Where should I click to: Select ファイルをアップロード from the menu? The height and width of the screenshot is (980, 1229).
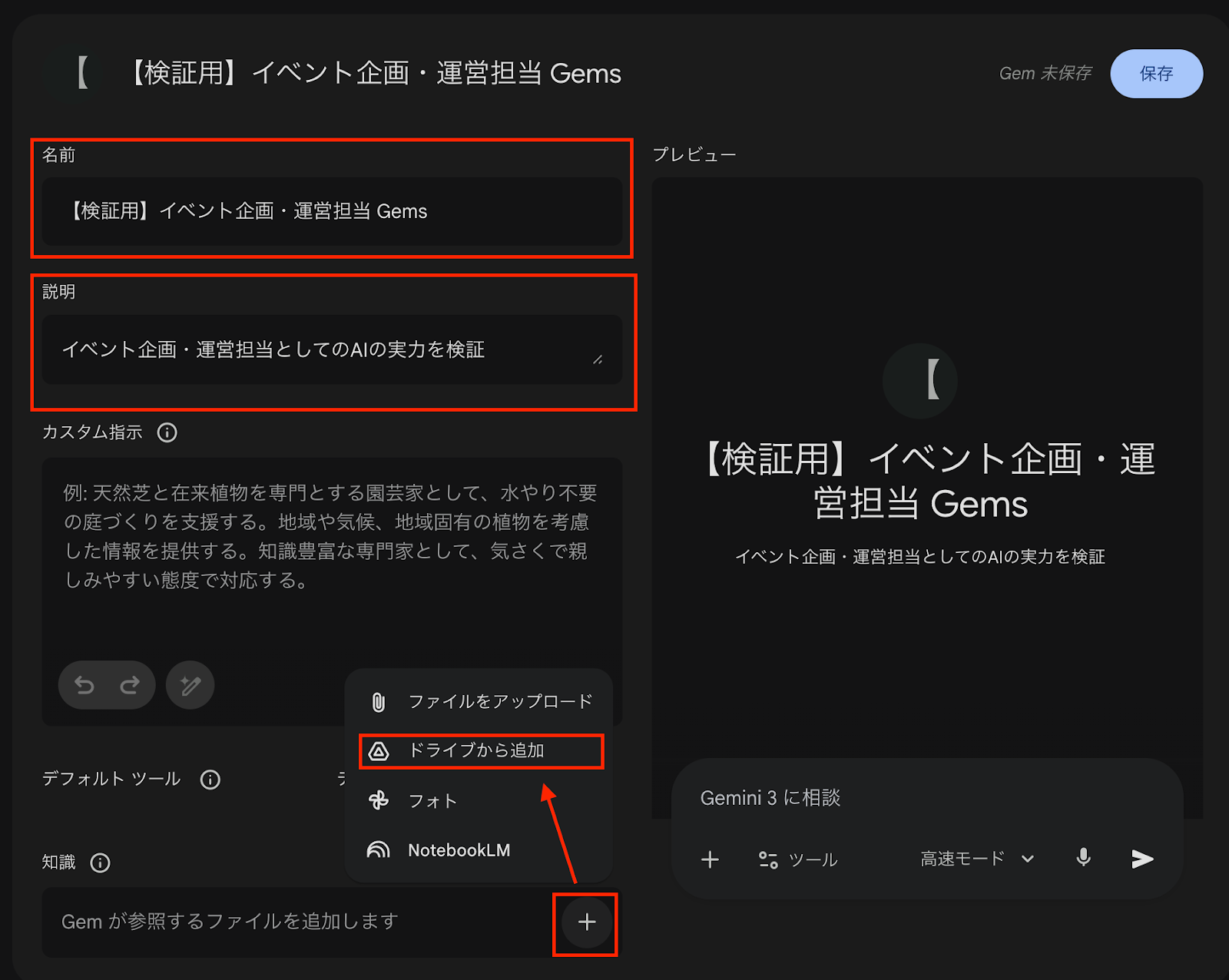pyautogui.click(x=479, y=701)
